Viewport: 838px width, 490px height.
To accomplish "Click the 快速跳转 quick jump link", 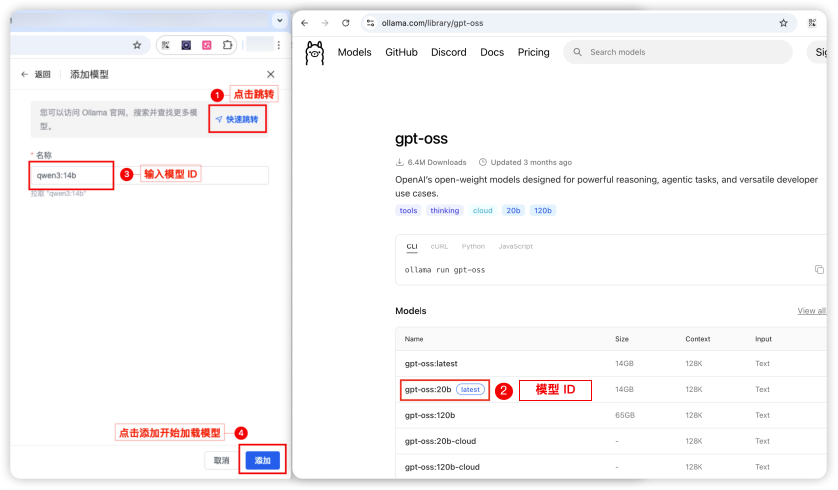I will pos(237,119).
